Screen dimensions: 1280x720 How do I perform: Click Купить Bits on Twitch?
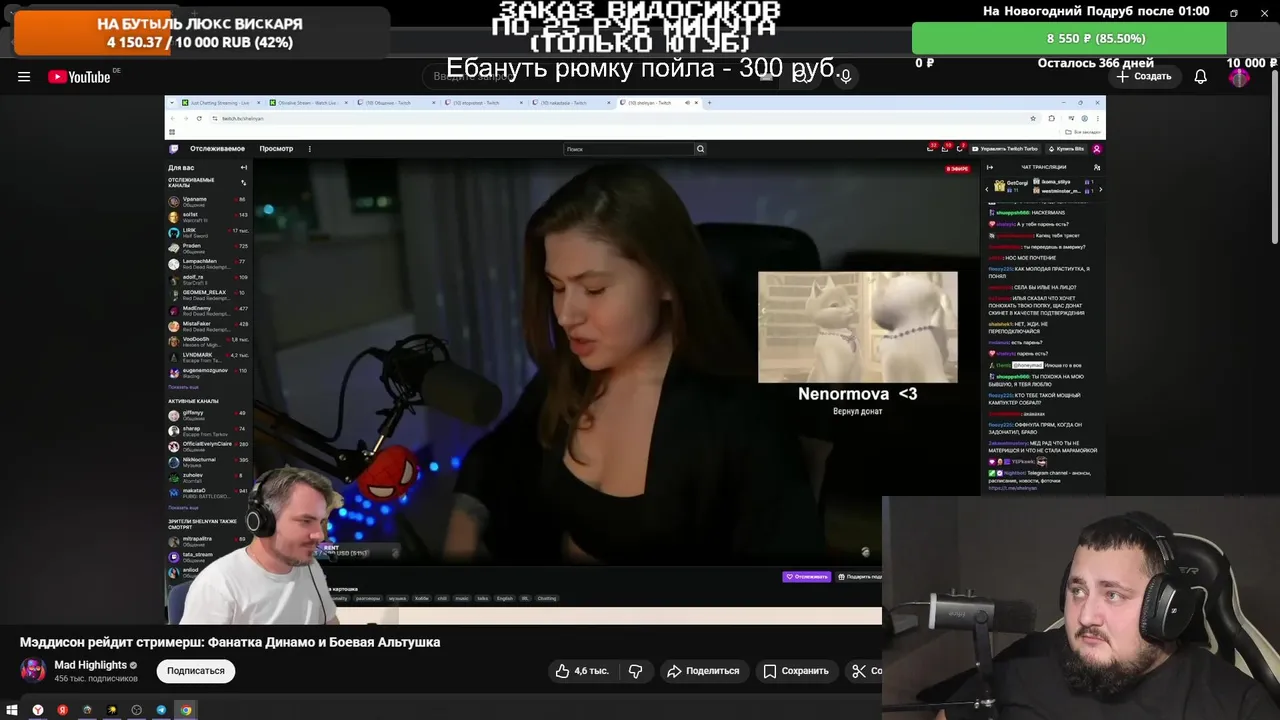(x=1066, y=149)
